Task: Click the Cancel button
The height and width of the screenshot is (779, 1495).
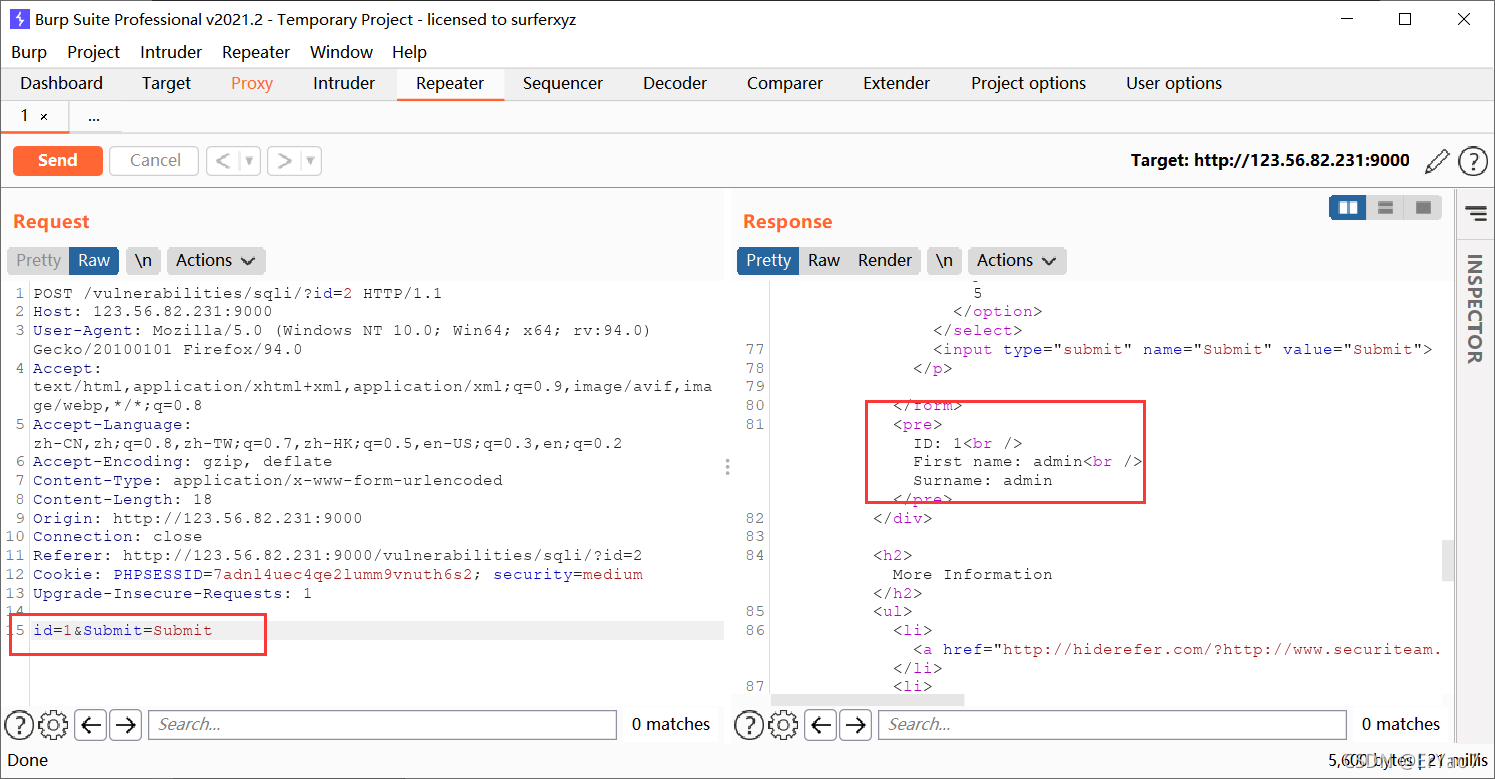Action: pyautogui.click(x=155, y=160)
